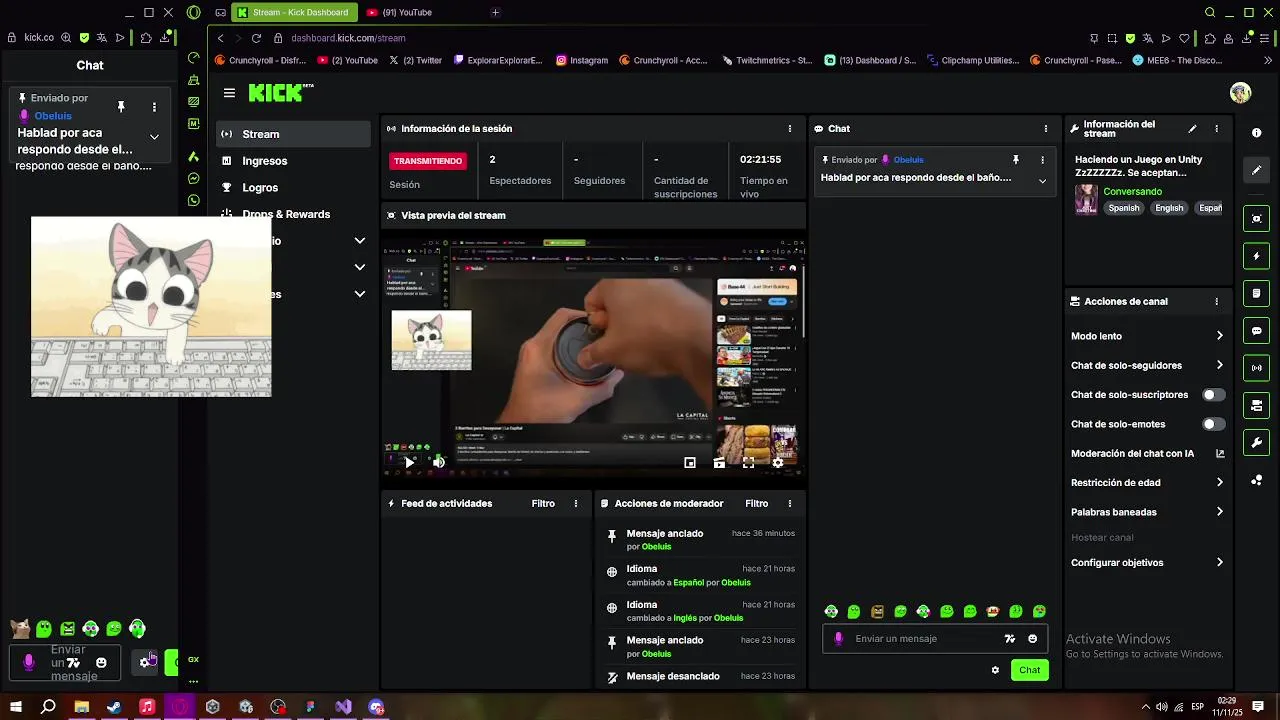The image size is (1280, 720).
Task: Click the cat typing video thumbnail overlay
Action: pos(151,307)
